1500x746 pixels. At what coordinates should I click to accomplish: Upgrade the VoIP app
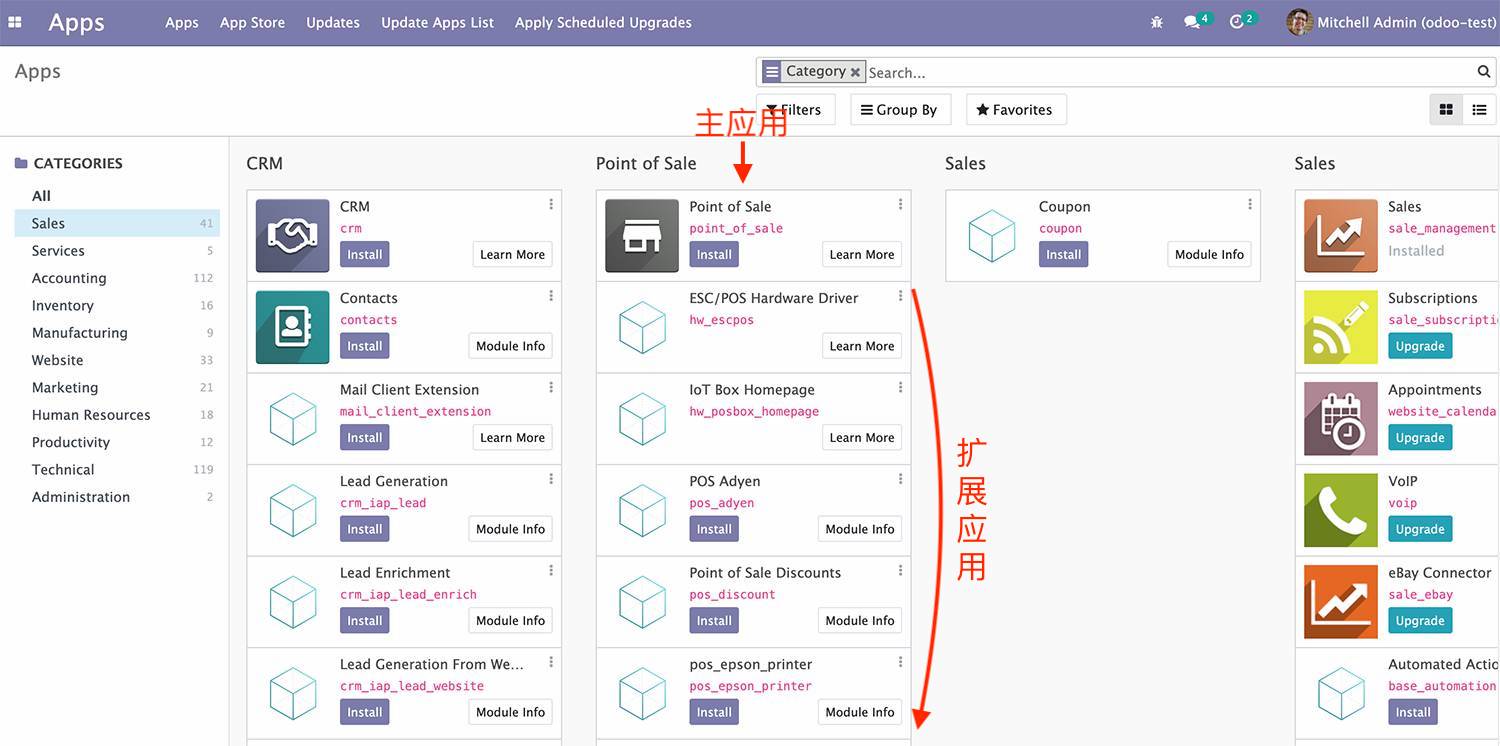(x=1420, y=529)
